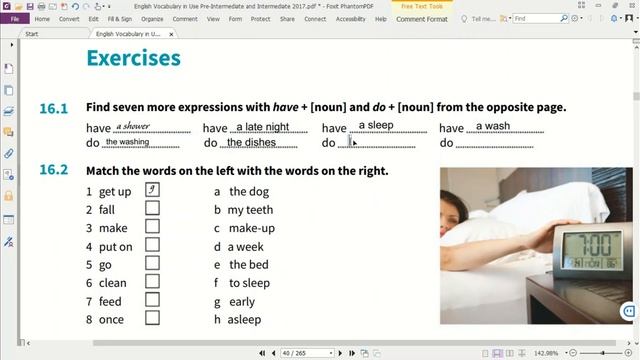
Task: Close the English Vocabulary document tab
Action: 171,34
